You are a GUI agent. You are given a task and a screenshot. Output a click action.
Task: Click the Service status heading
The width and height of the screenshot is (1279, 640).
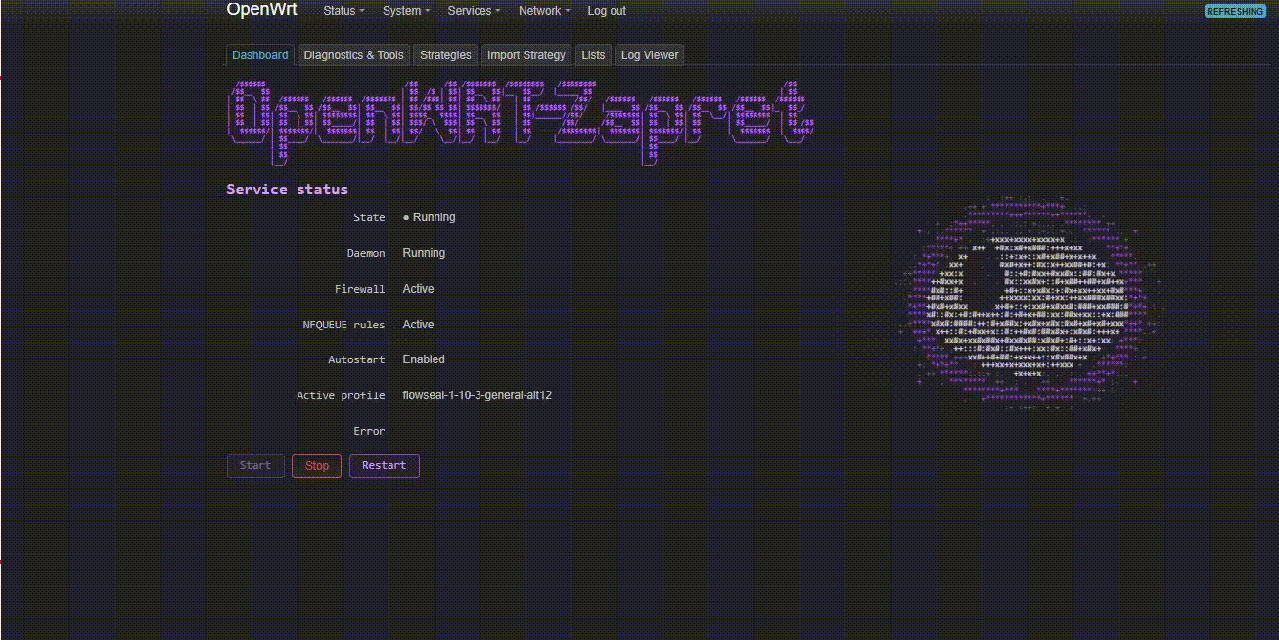tap(287, 189)
